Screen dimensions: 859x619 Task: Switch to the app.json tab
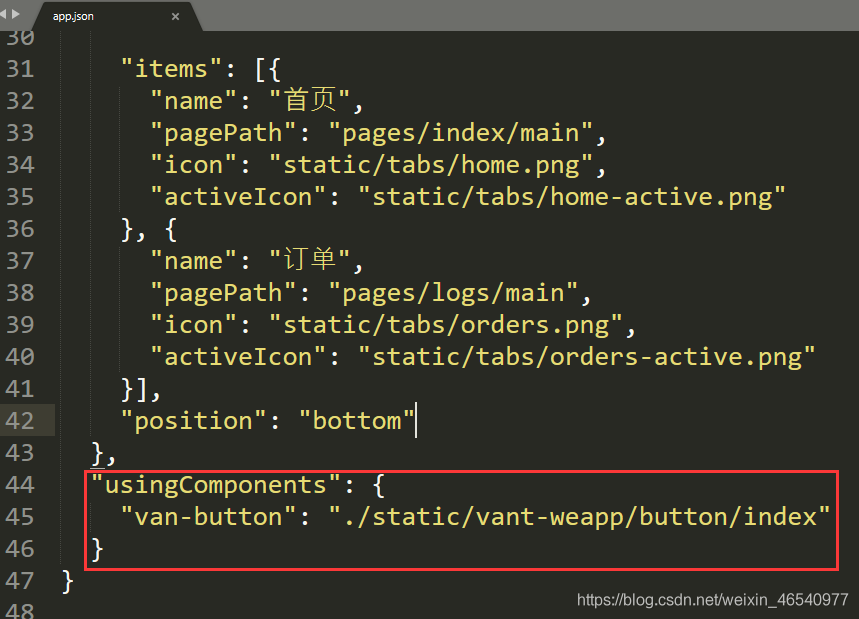pyautogui.click(x=116, y=16)
